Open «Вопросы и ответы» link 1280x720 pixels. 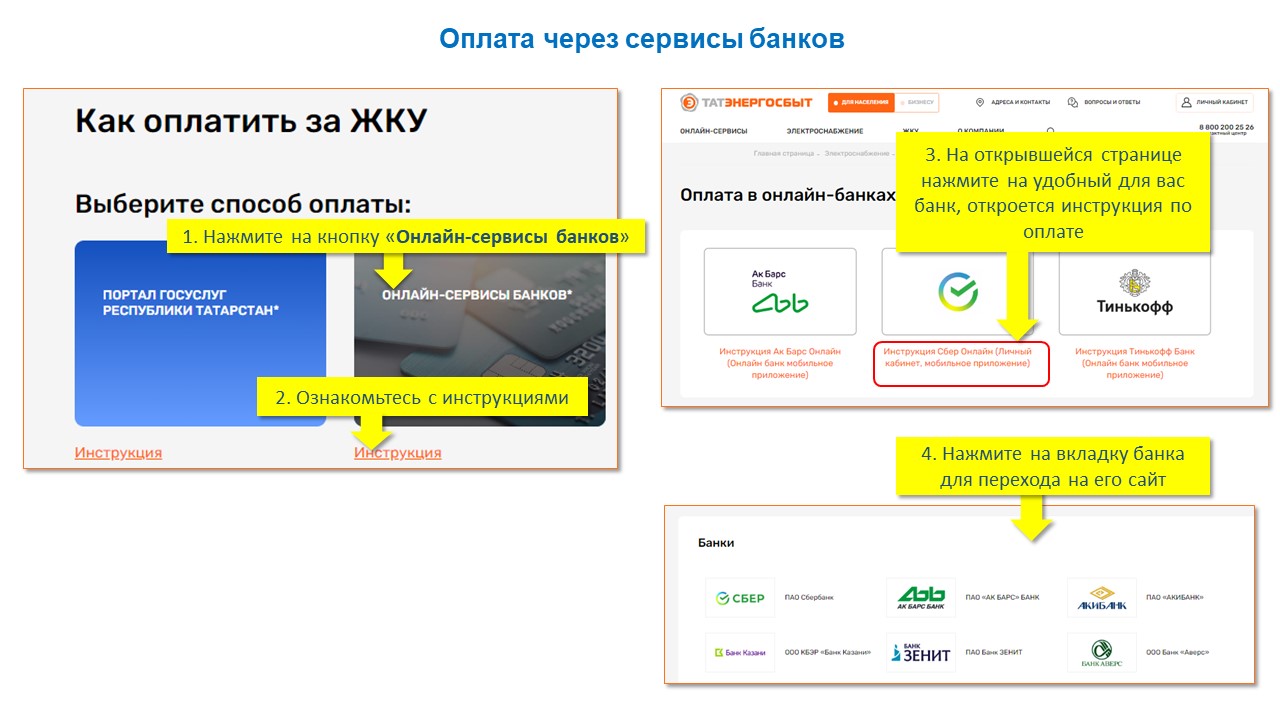point(1104,103)
